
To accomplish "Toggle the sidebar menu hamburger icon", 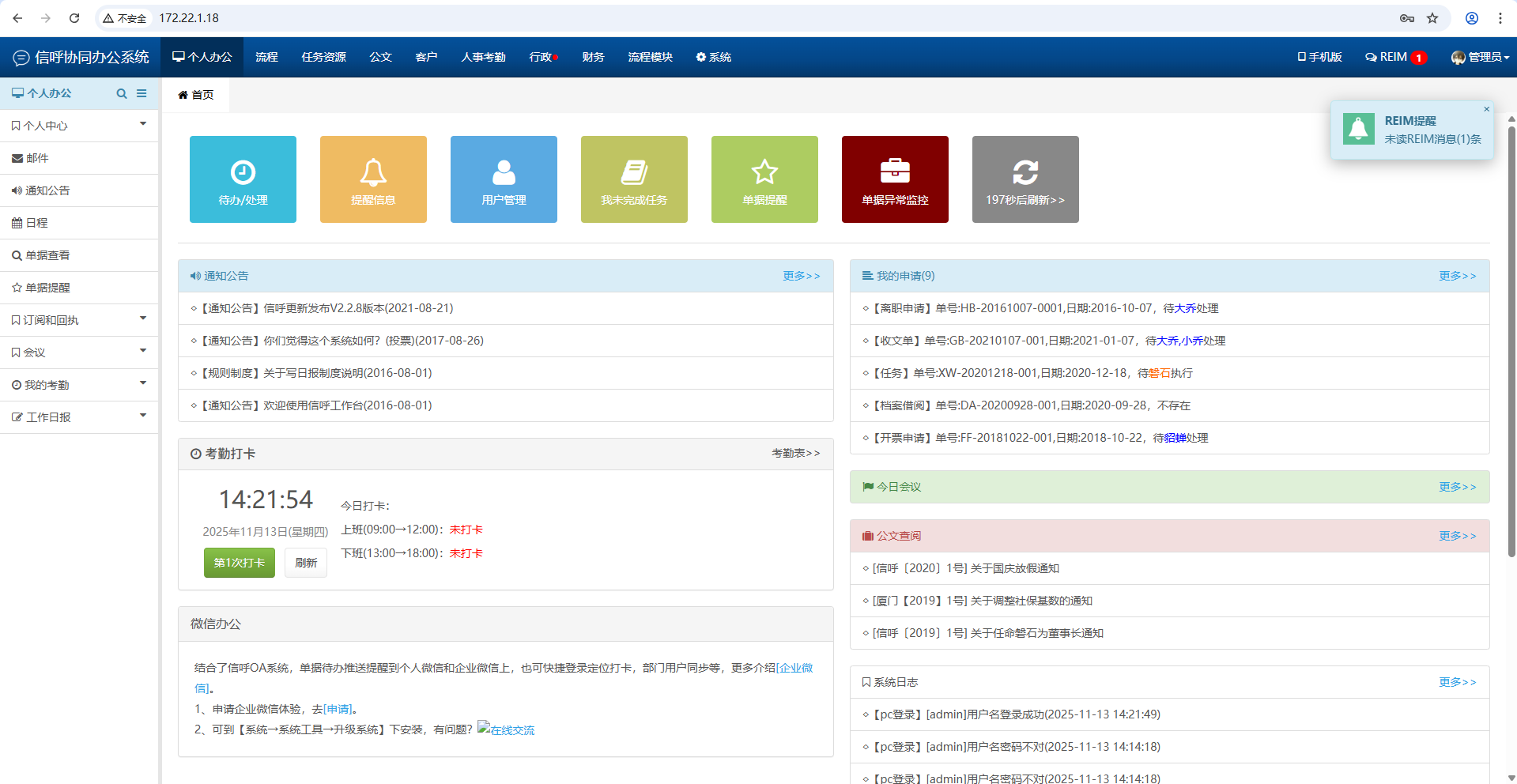I will pyautogui.click(x=142, y=93).
